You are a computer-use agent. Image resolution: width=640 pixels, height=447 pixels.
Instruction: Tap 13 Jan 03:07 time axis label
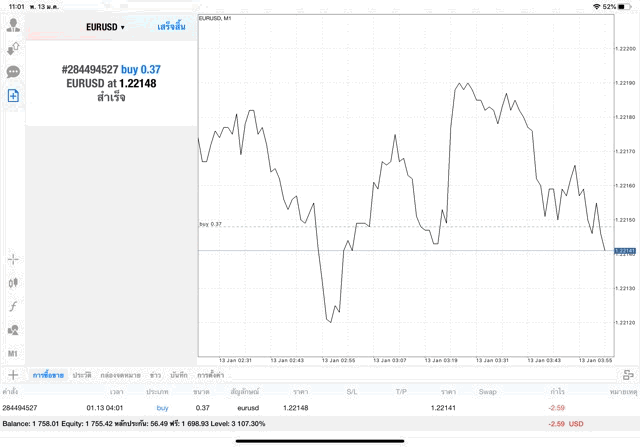[390, 360]
